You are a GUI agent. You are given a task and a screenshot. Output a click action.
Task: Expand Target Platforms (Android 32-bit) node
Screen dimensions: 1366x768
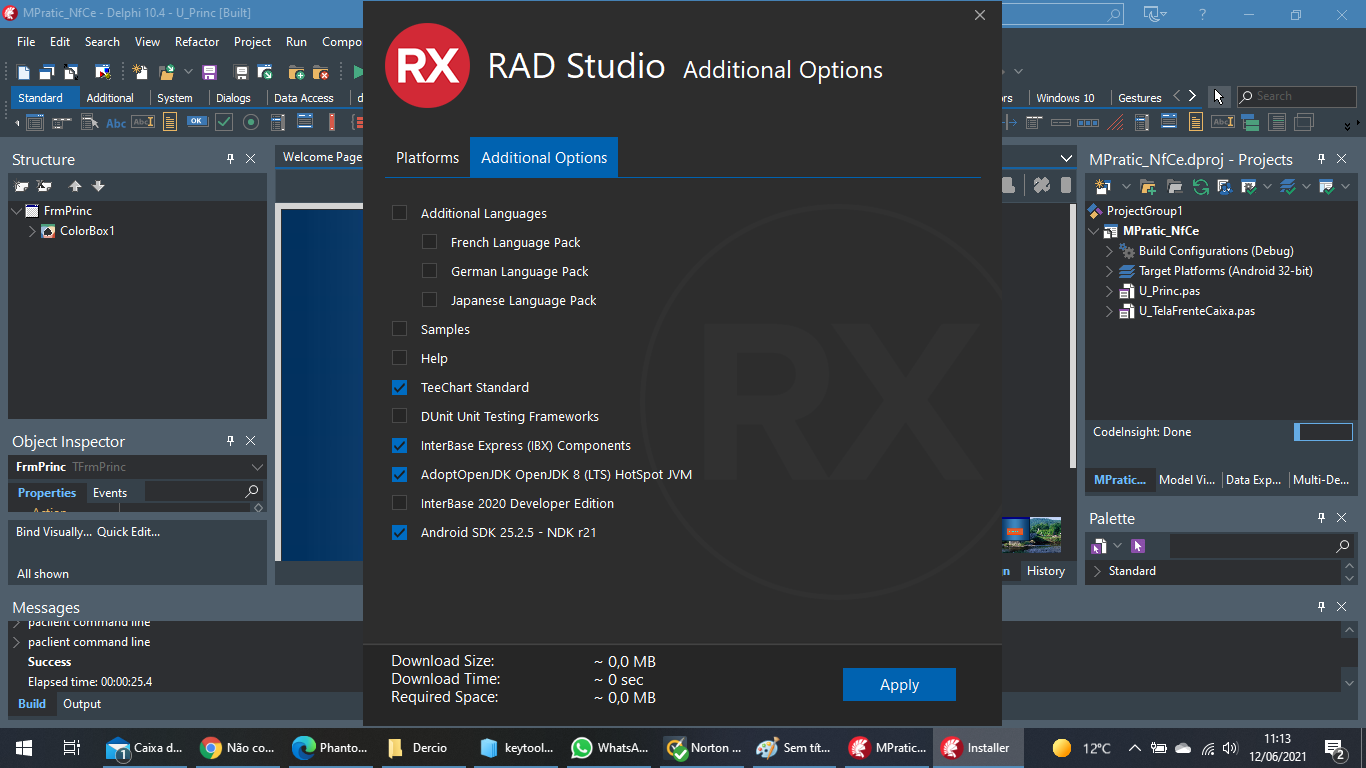pyautogui.click(x=1109, y=271)
